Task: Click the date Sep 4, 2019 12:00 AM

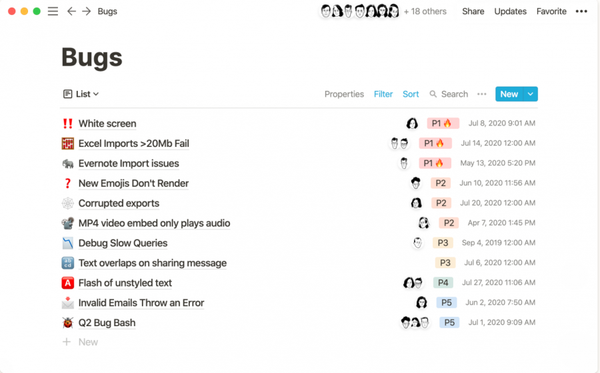Action: [498, 243]
